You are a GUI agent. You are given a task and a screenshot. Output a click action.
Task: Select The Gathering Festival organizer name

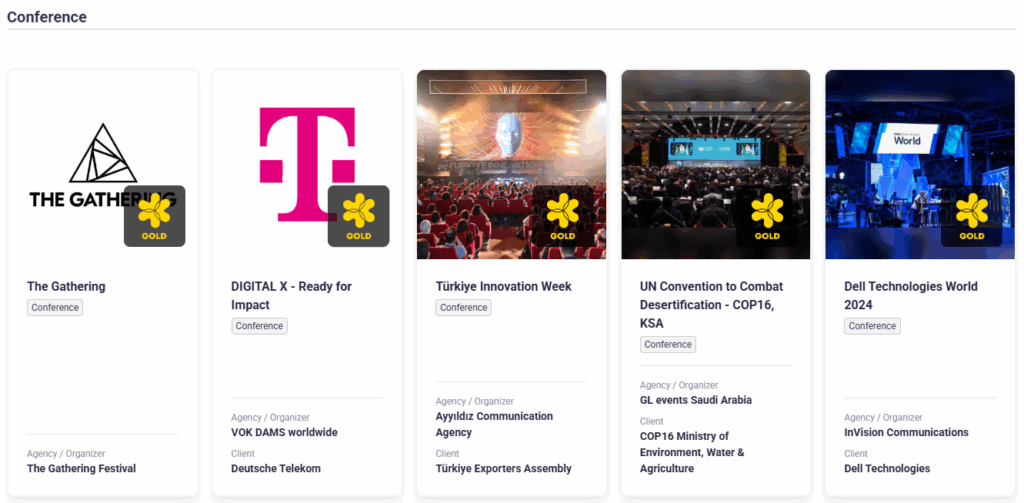(x=82, y=468)
